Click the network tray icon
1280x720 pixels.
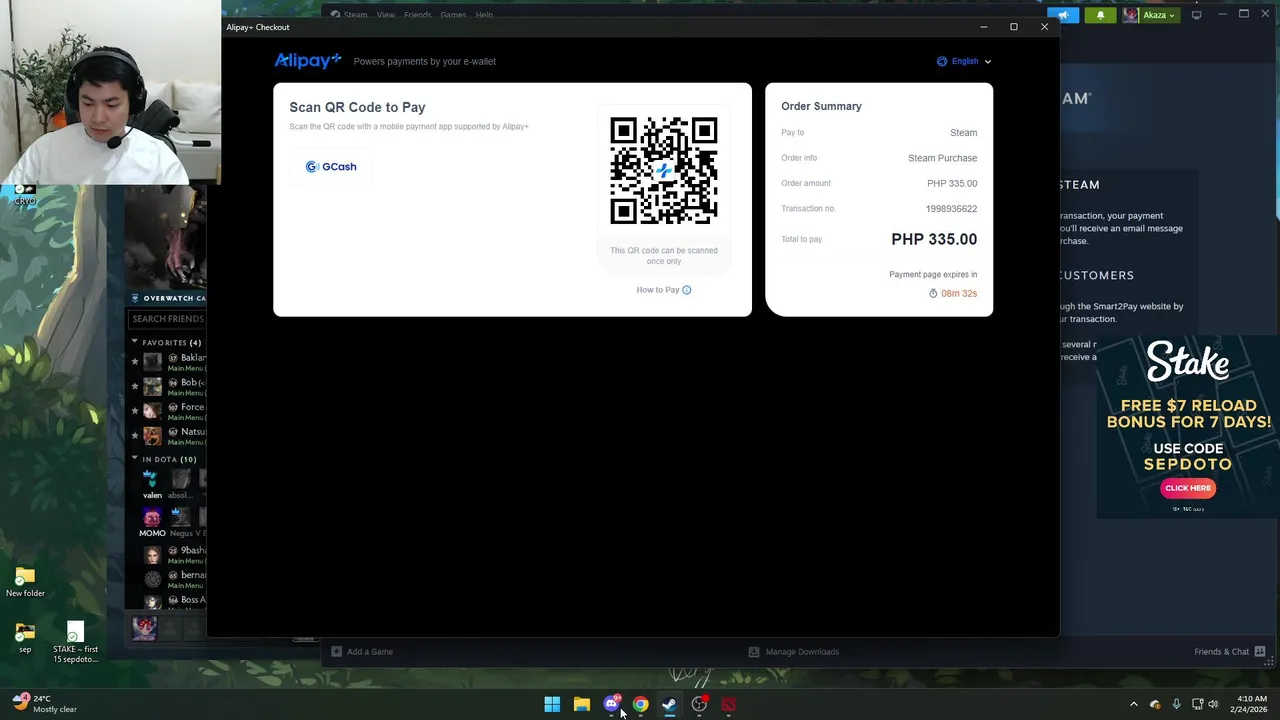(1197, 705)
